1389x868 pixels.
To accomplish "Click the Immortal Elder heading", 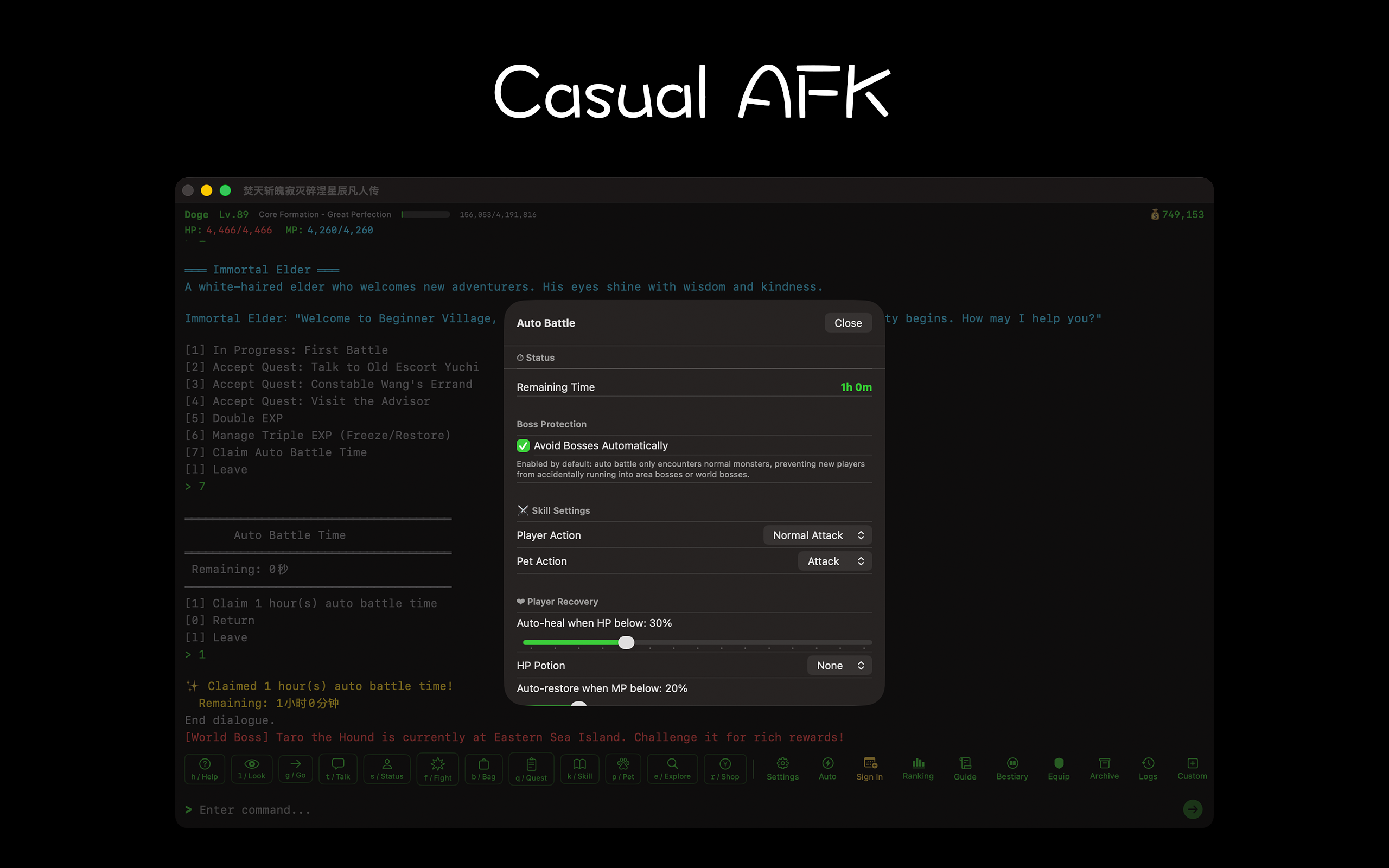I will pos(262,270).
